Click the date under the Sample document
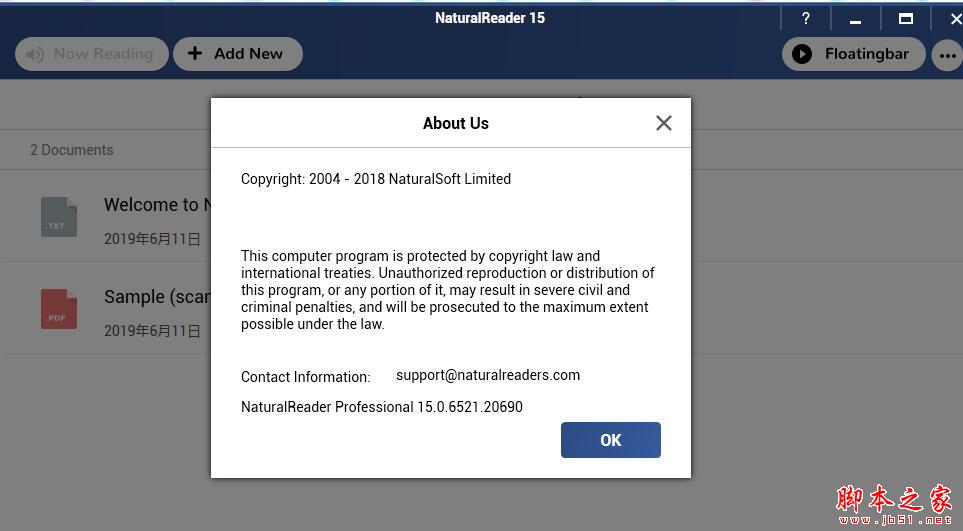Viewport: 963px width, 531px height. (x=152, y=331)
